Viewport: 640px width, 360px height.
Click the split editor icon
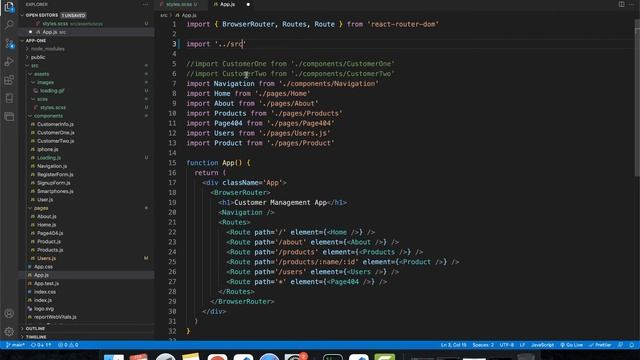point(621,4)
